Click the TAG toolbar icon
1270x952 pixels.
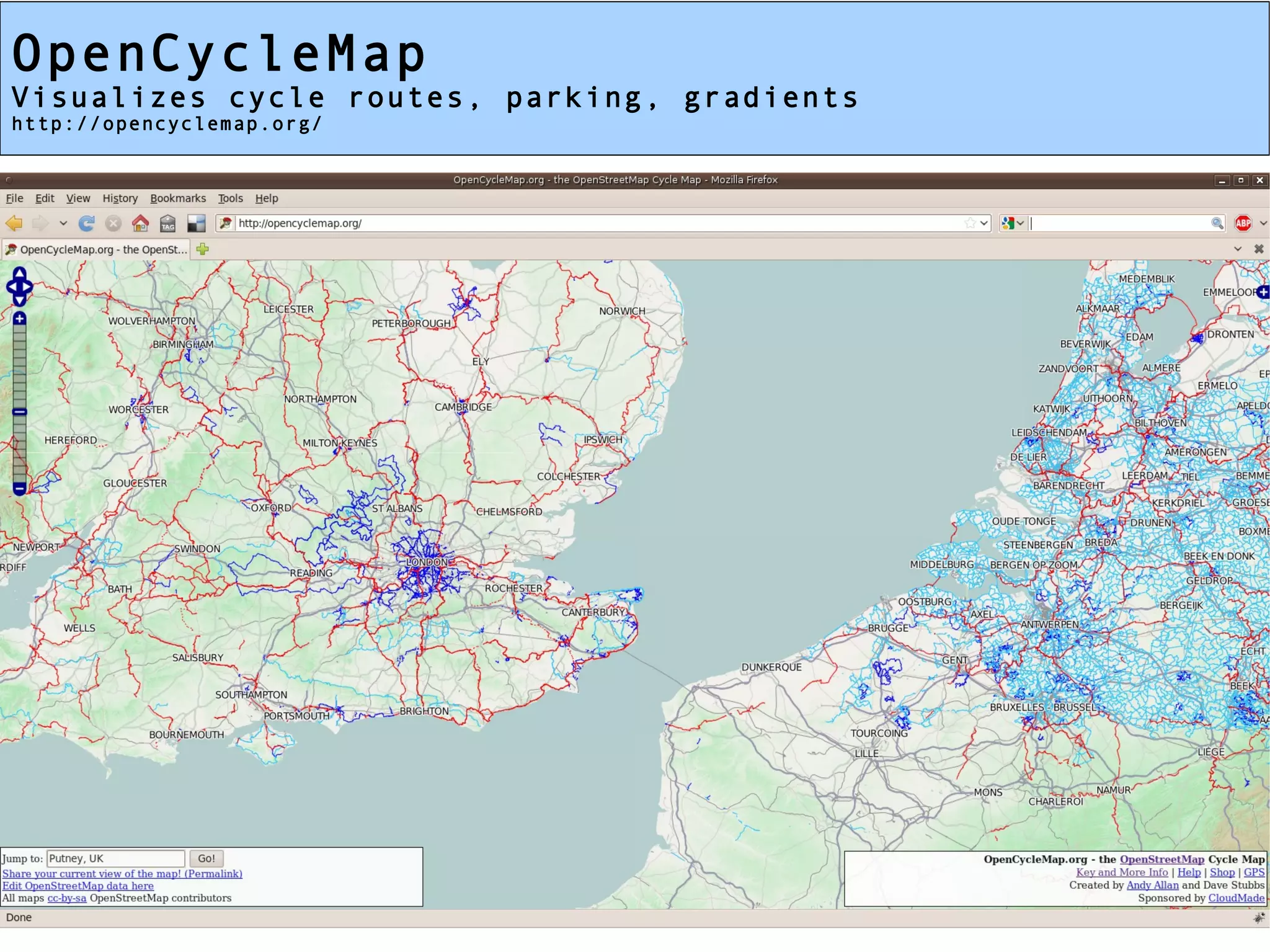168,223
